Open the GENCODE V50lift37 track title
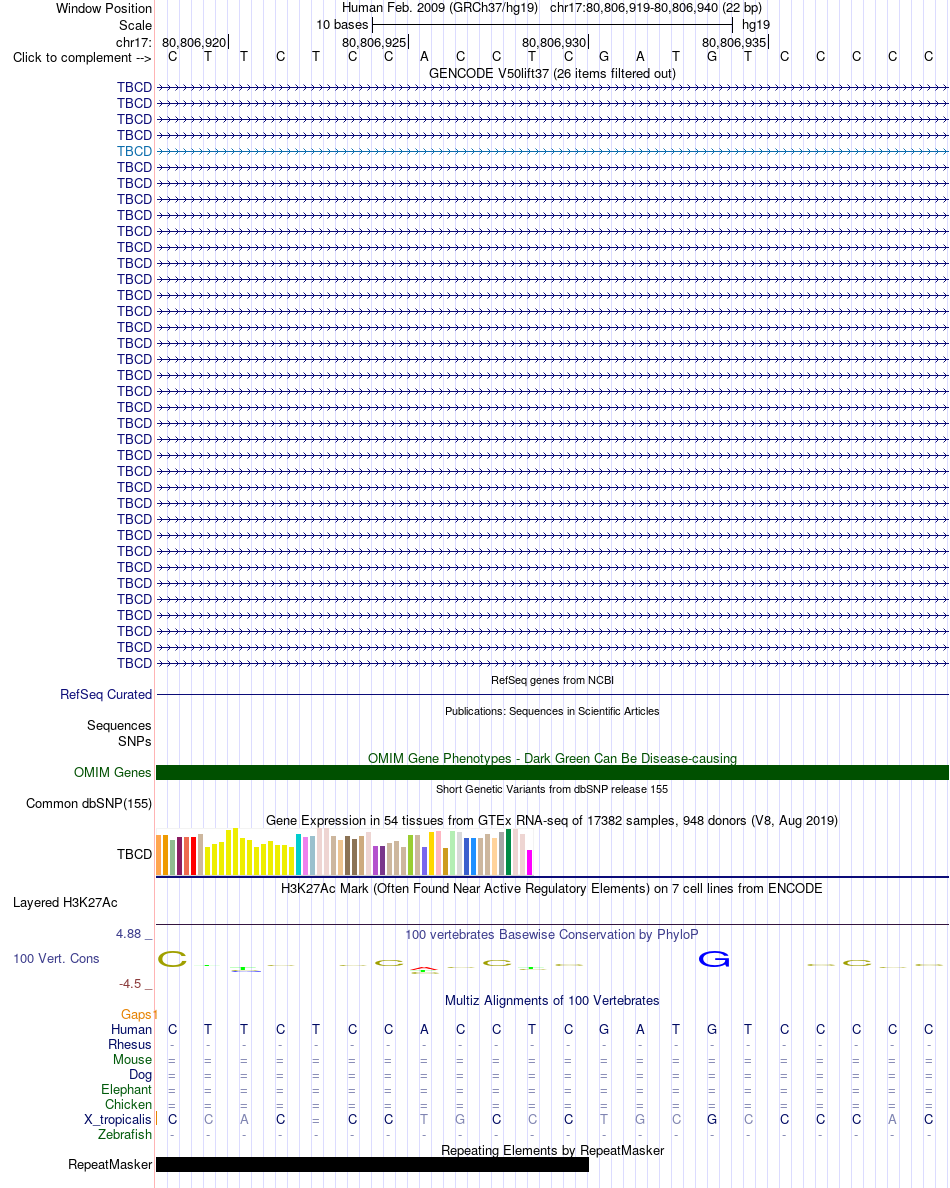 click(x=552, y=73)
